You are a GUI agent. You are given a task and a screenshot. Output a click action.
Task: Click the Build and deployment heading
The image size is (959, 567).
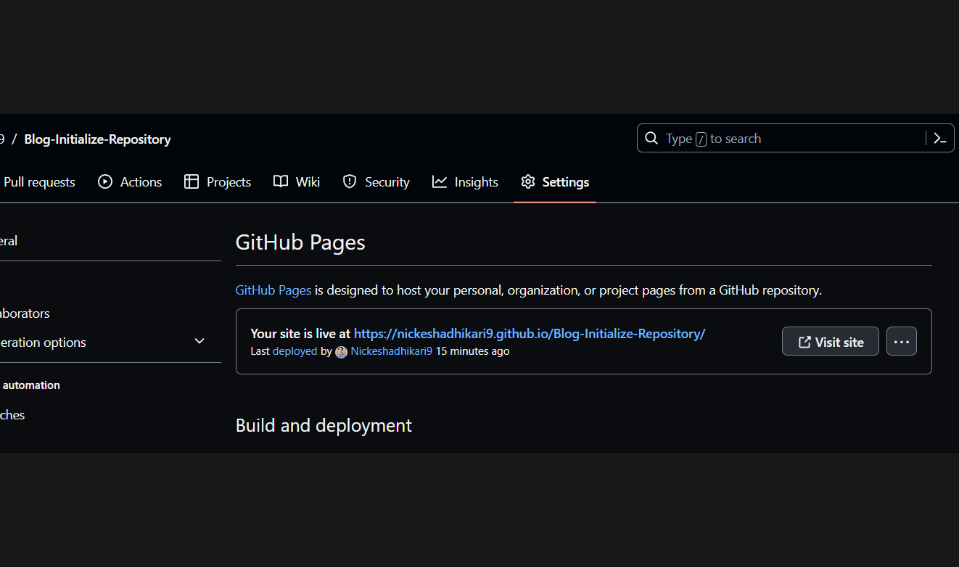point(324,426)
